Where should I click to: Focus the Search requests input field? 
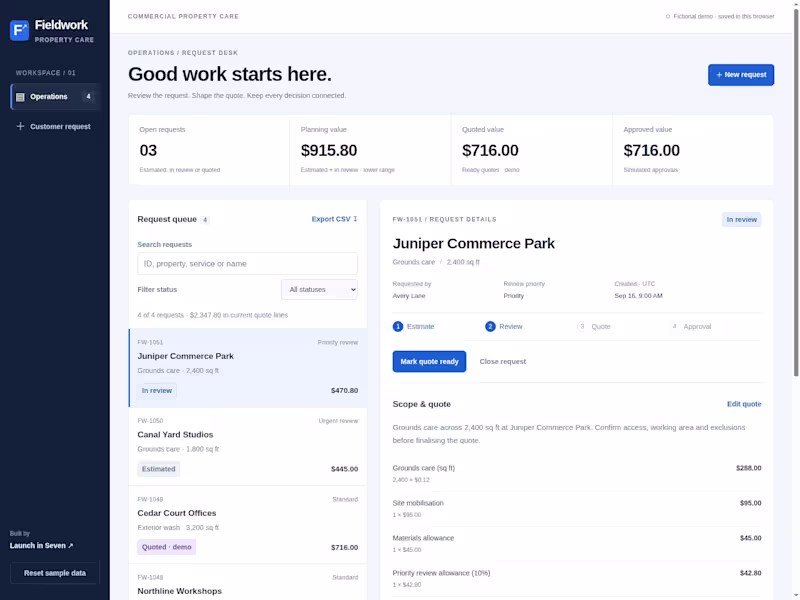247,264
